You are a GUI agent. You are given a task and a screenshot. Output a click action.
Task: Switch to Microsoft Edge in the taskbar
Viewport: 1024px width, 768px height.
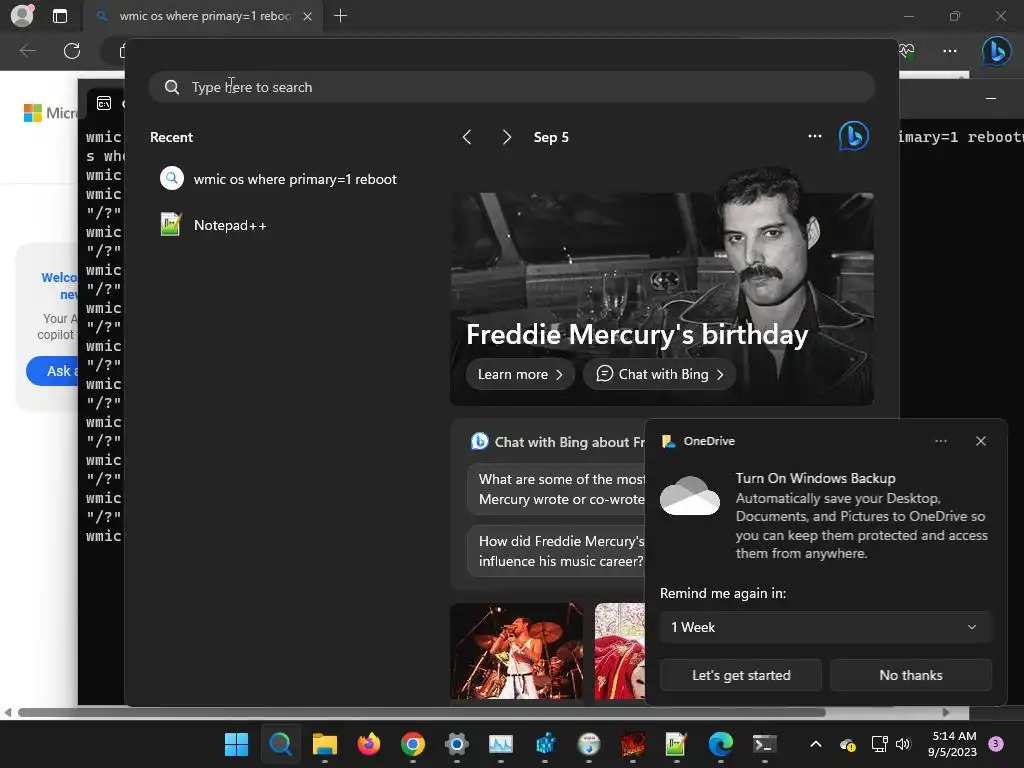pos(720,744)
